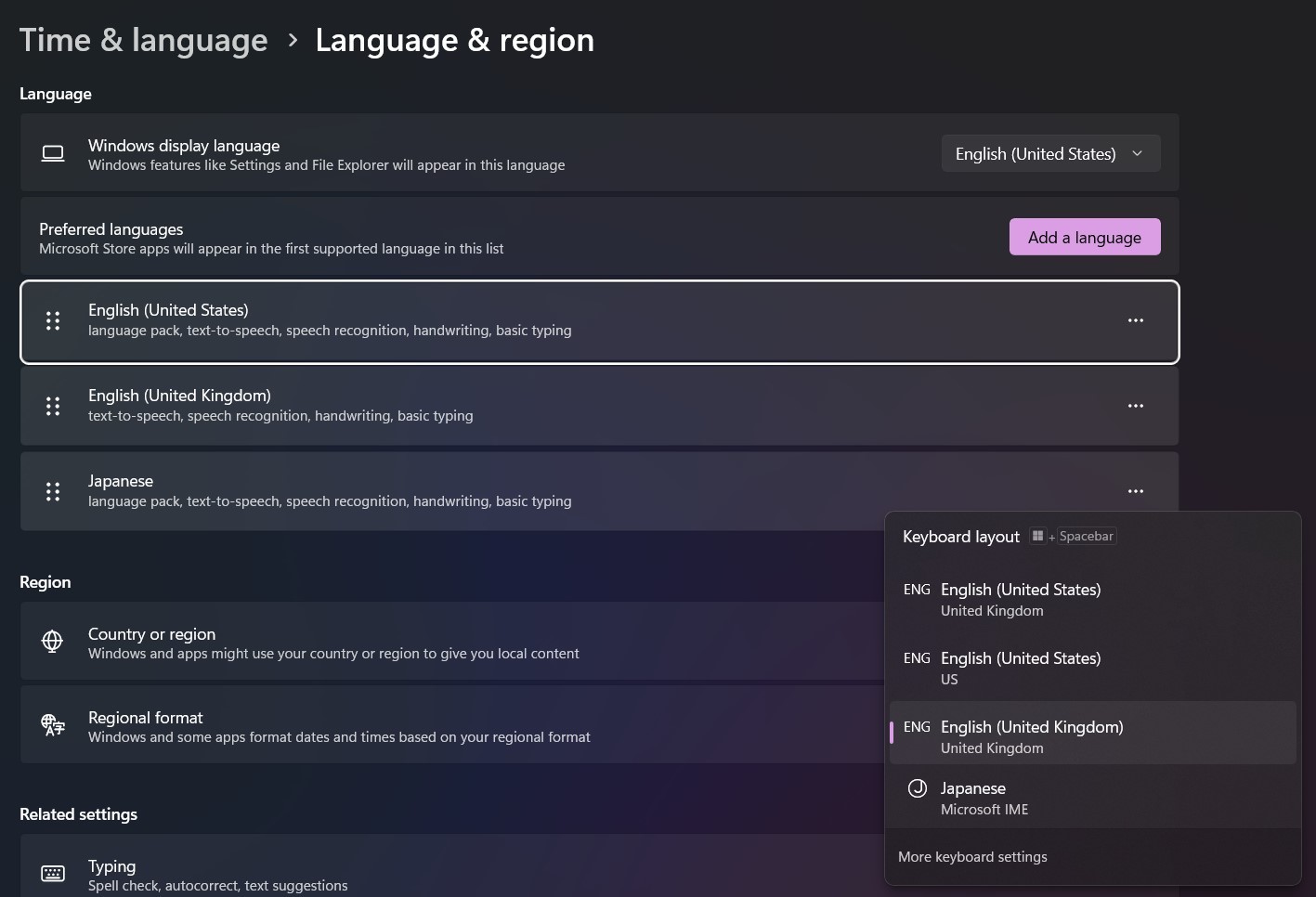Expand the Country or region setting
Viewport: 1316px width, 897px height.
click(452, 641)
